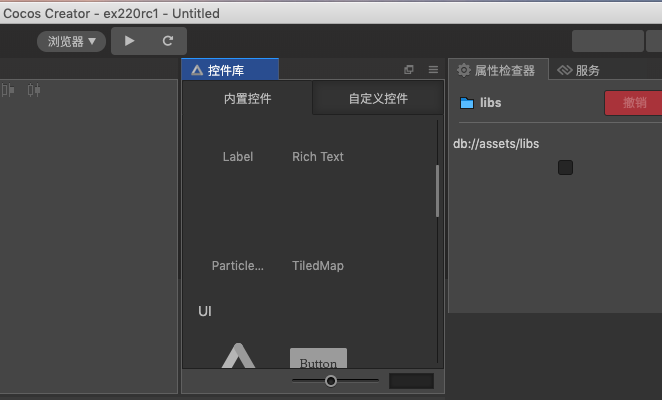Click the Button control thumbnail

[318, 360]
